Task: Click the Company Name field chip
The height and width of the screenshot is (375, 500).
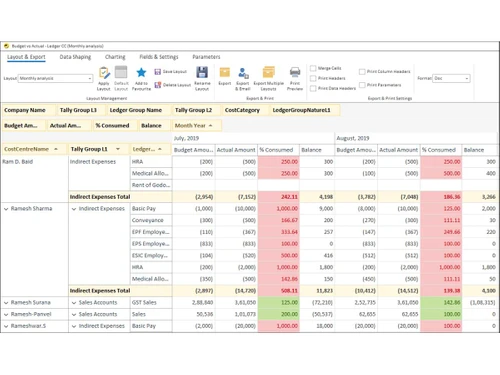Action: pos(29,110)
